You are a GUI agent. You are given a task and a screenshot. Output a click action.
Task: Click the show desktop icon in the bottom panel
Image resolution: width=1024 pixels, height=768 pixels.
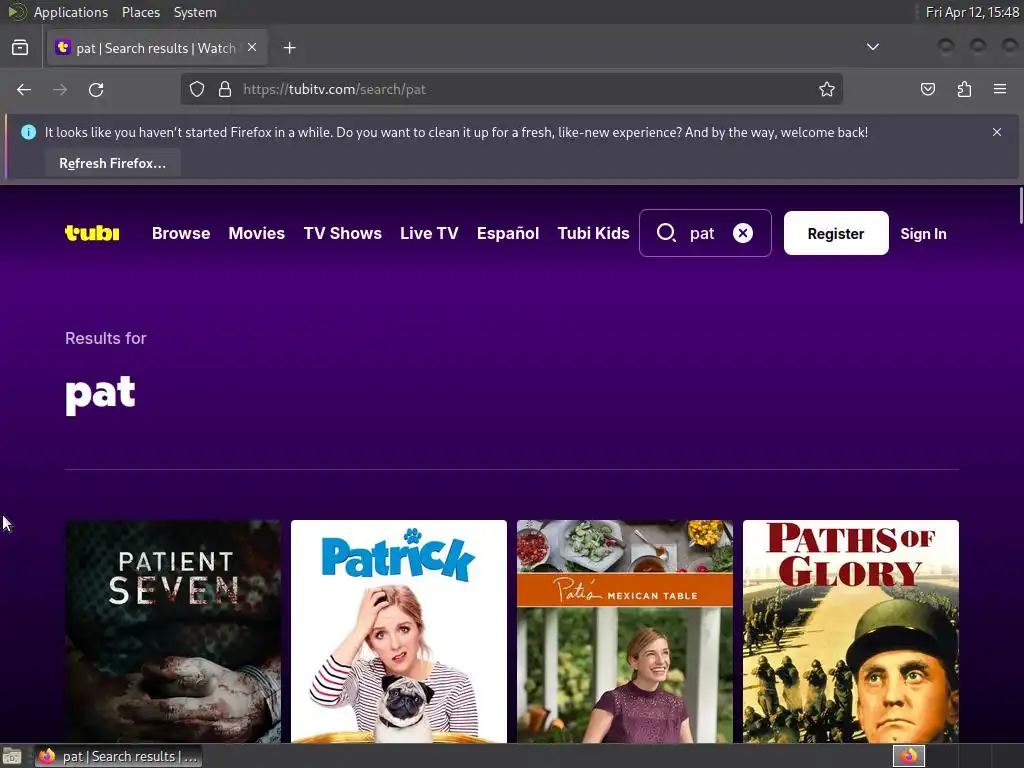12,756
